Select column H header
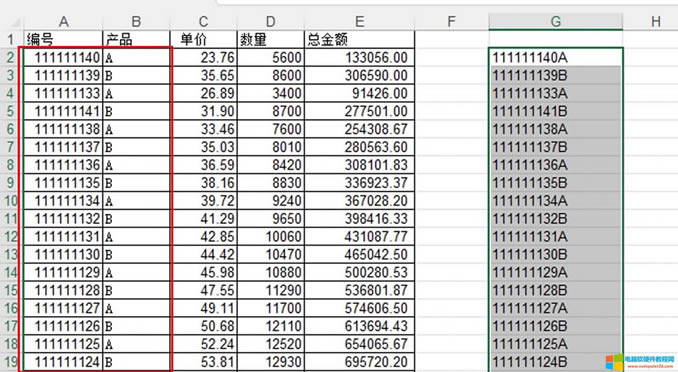The height and width of the screenshot is (372, 678). pyautogui.click(x=656, y=21)
